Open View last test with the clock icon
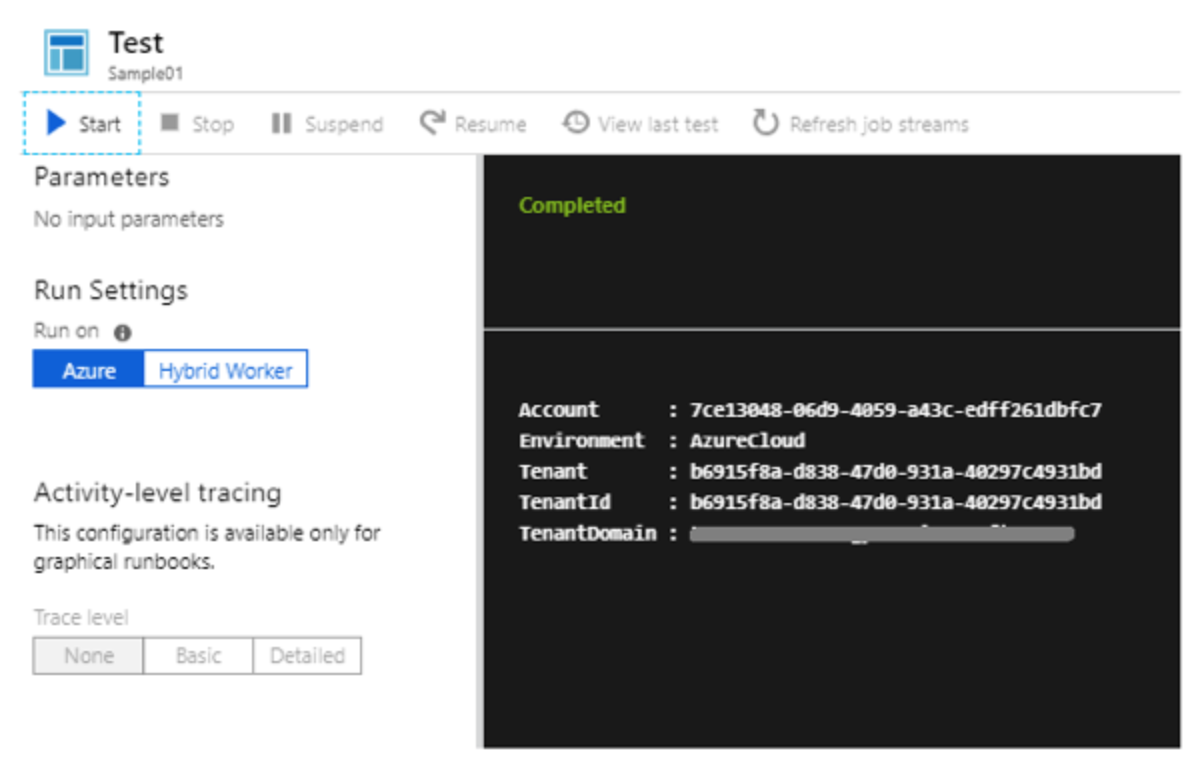Screen dimensions: 1200x762 click(x=575, y=123)
